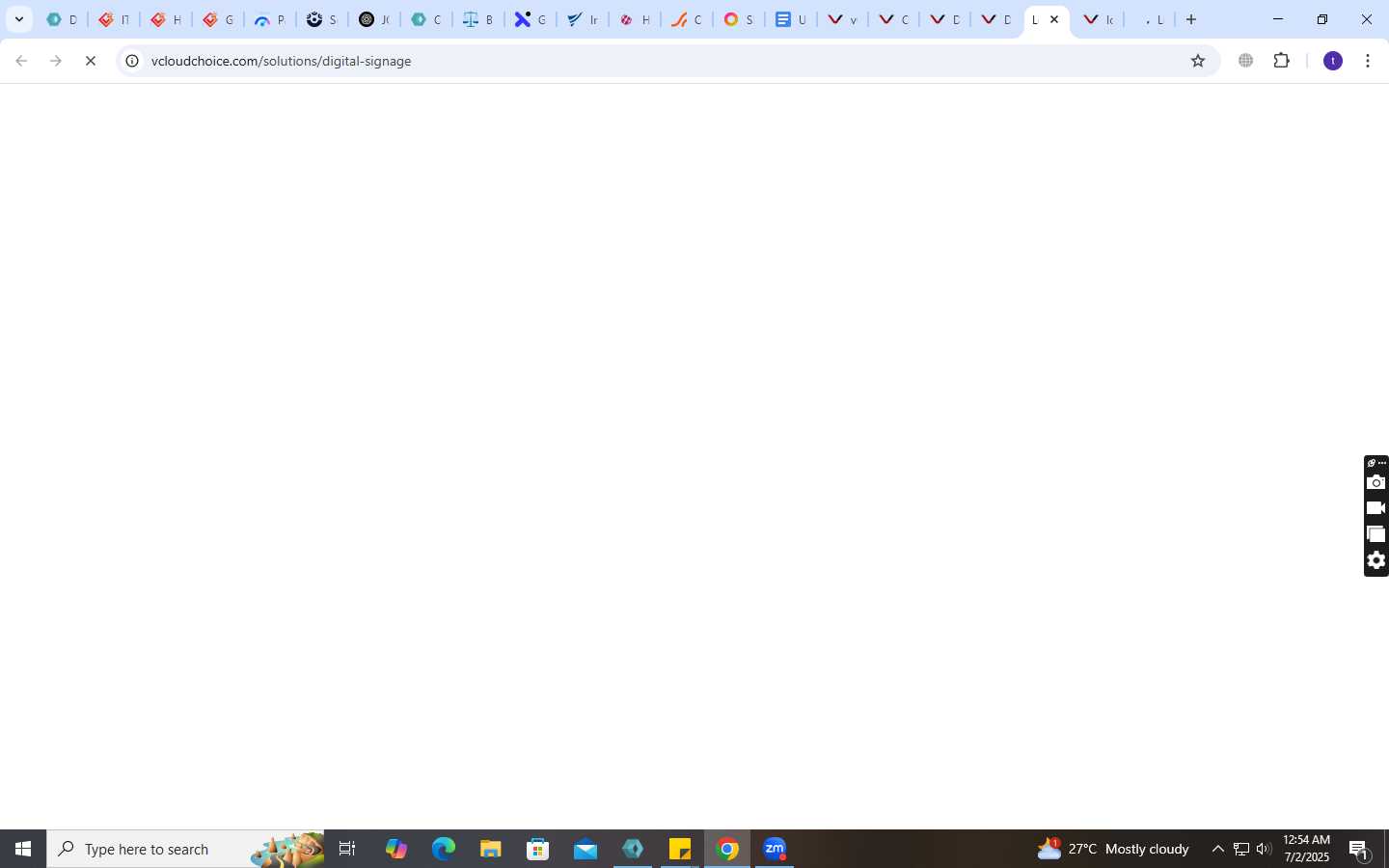Open Microsoft Store from the taskbar
This screenshot has height=868, width=1389.
coord(538,849)
